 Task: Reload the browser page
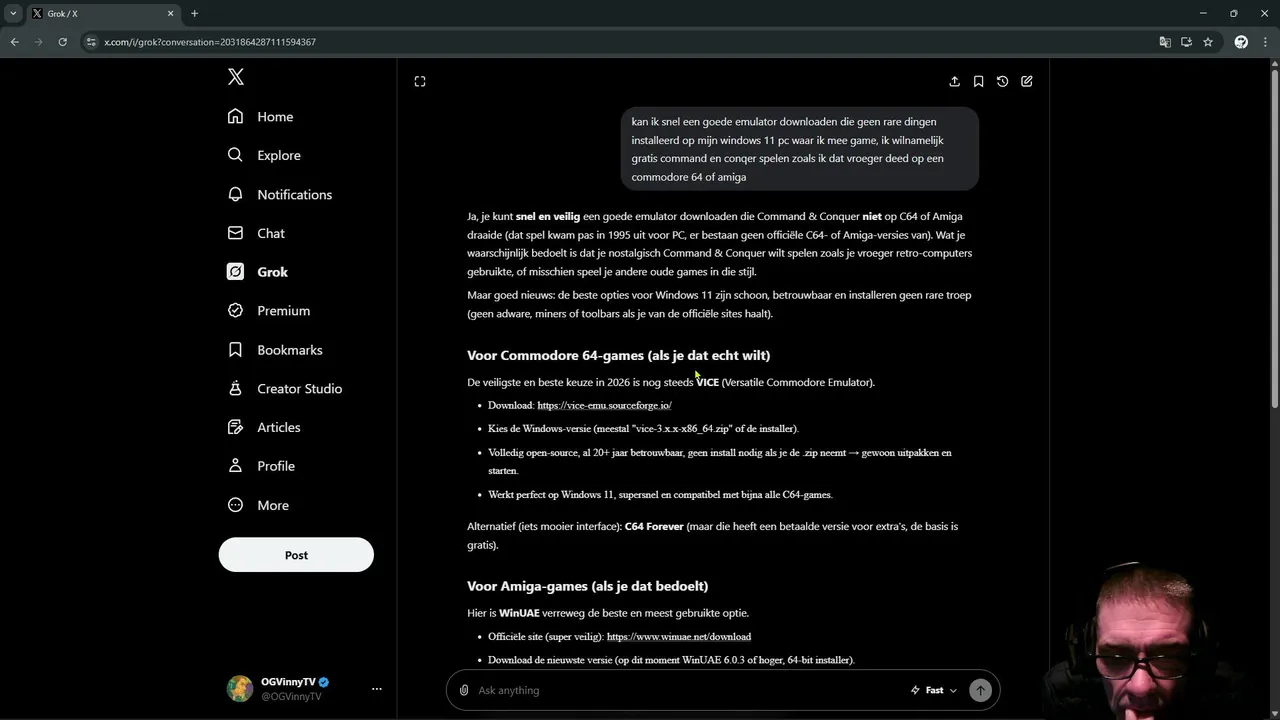coord(62,42)
